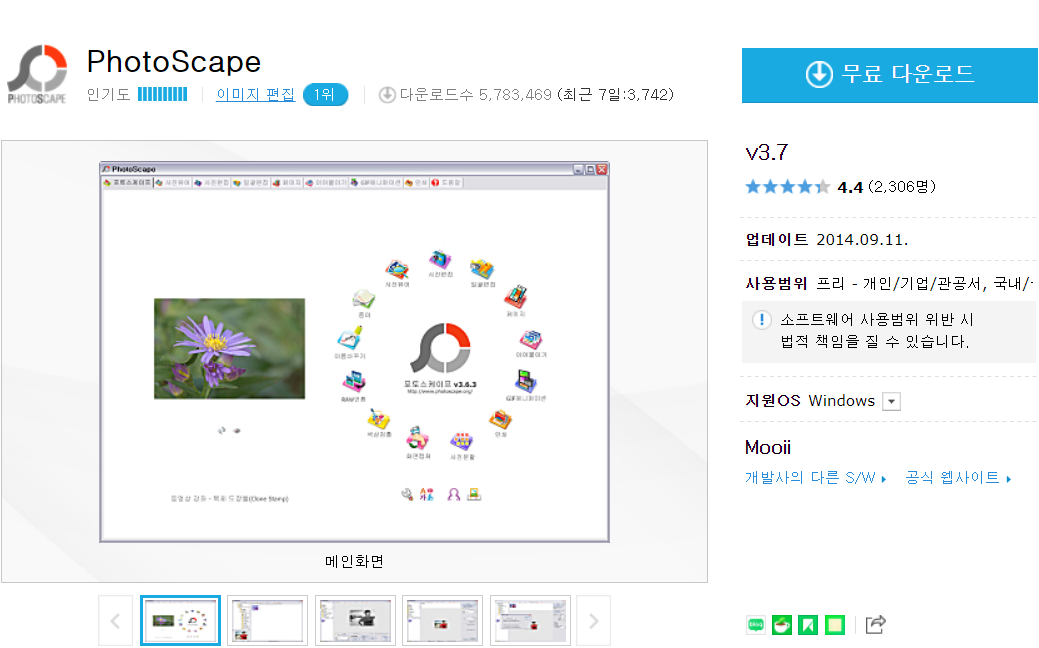Show next screenshot thumbnails with right chevron

(x=593, y=621)
